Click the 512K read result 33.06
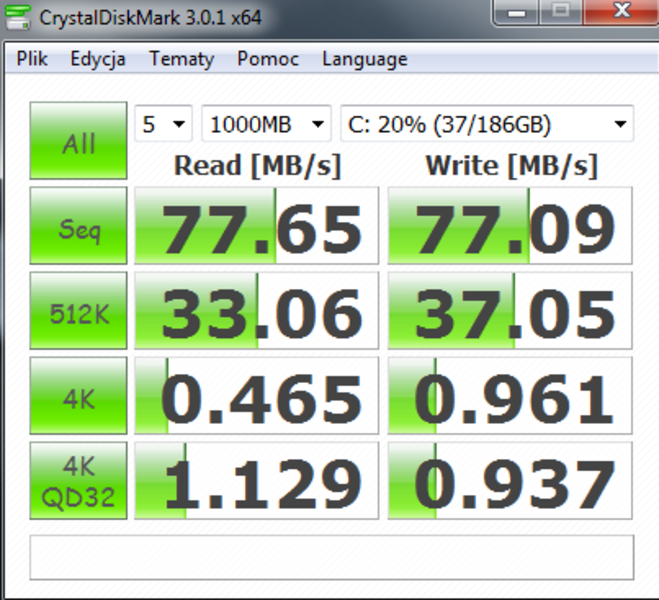This screenshot has width=659, height=600. (x=256, y=311)
